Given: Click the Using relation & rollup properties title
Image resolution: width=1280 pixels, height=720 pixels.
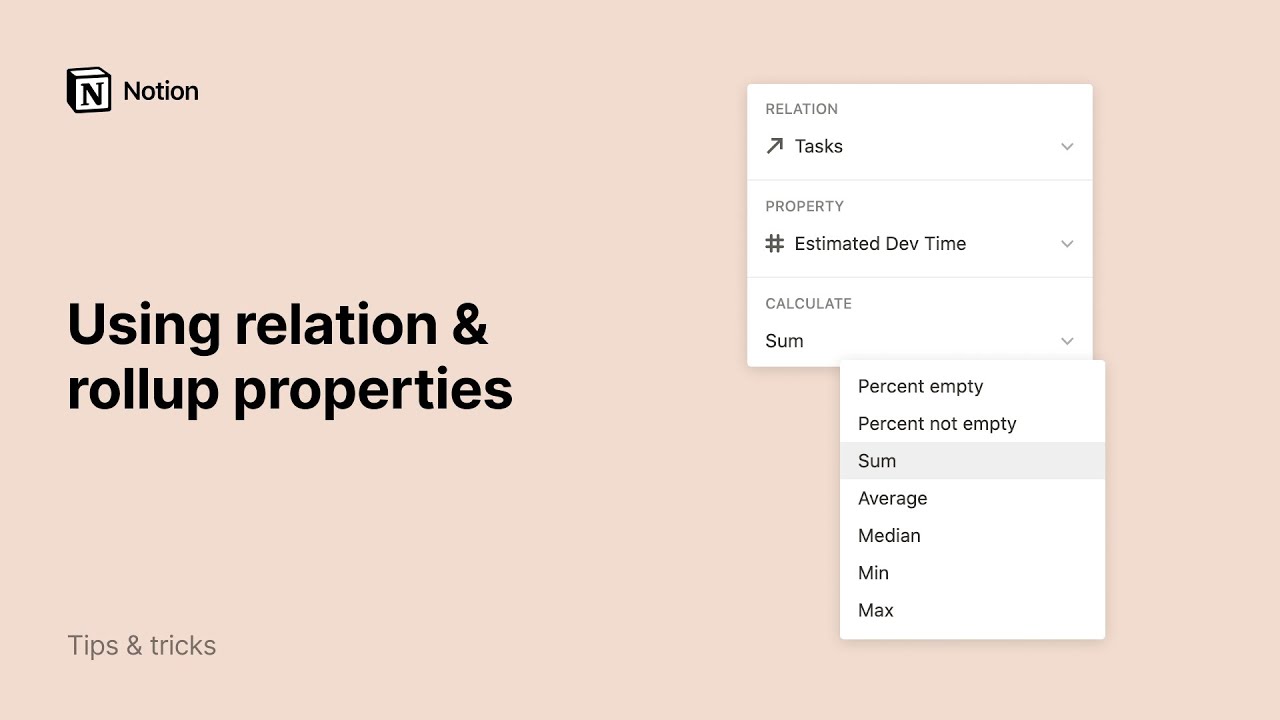Looking at the screenshot, I should [289, 356].
